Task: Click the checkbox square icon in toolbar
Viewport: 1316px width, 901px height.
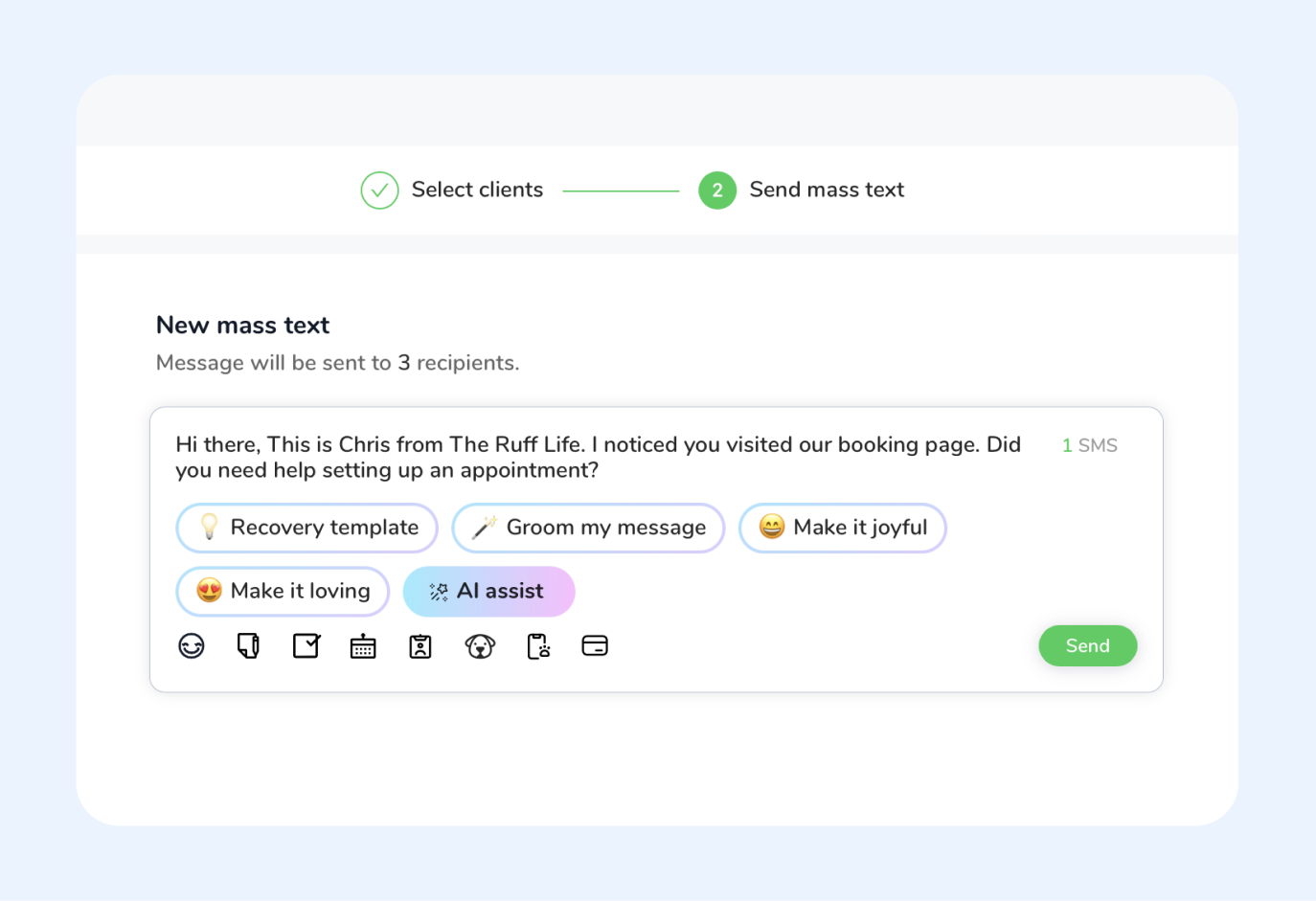Action: click(306, 646)
